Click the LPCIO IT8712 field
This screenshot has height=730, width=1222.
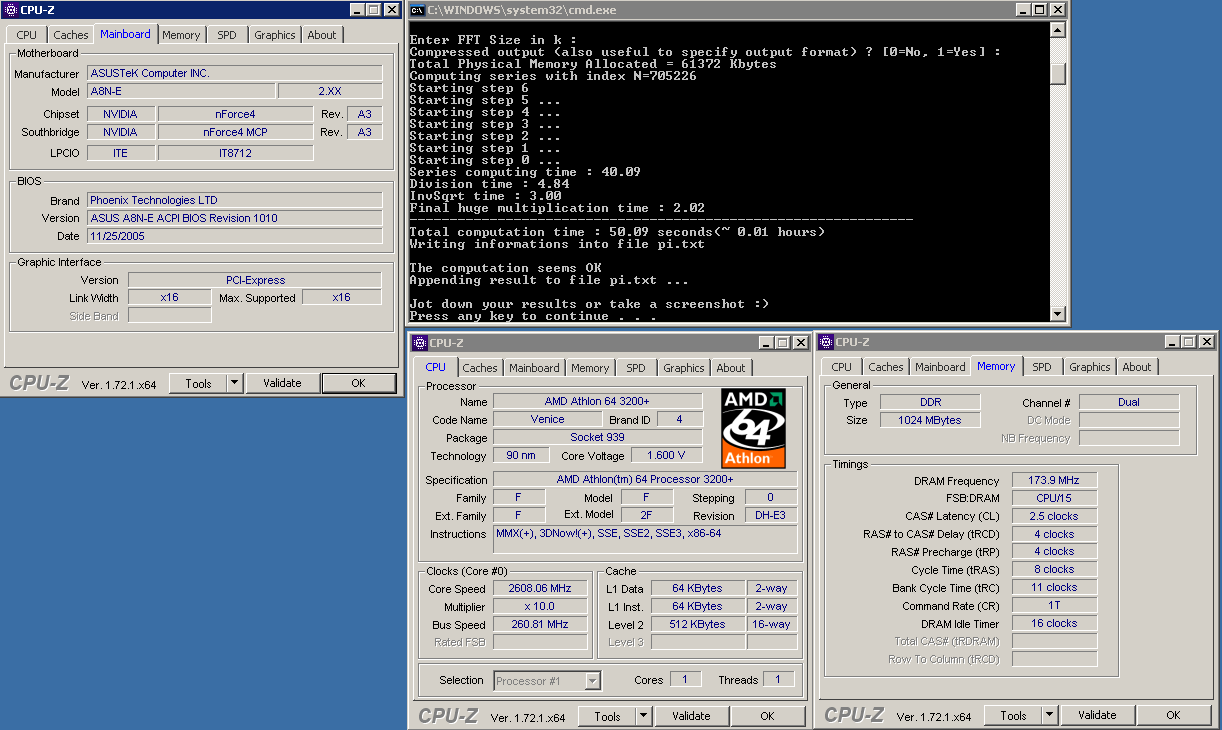(235, 153)
